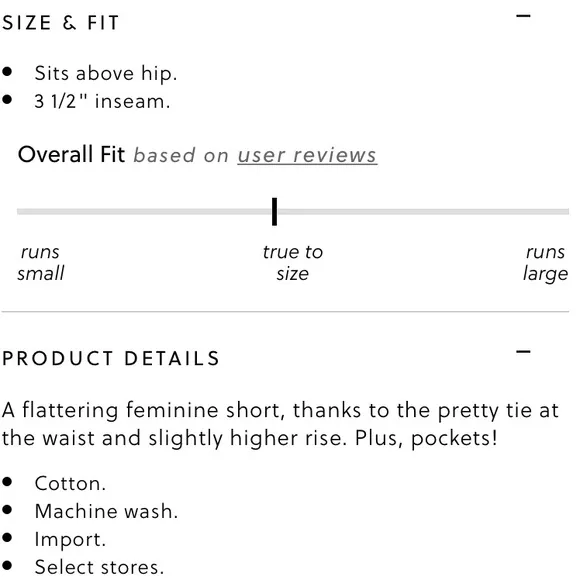Image resolution: width=580 pixels, height=580 pixels.
Task: Click the 'Cotton.' bullet item
Action: coord(70,483)
